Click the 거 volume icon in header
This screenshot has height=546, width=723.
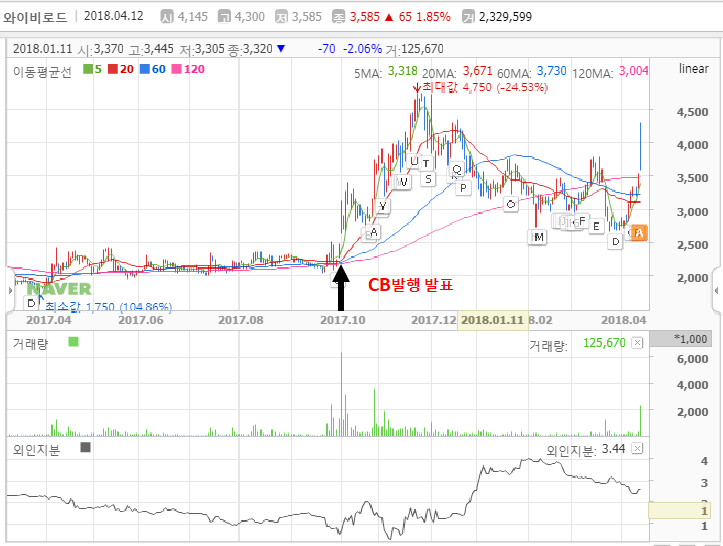pos(468,17)
